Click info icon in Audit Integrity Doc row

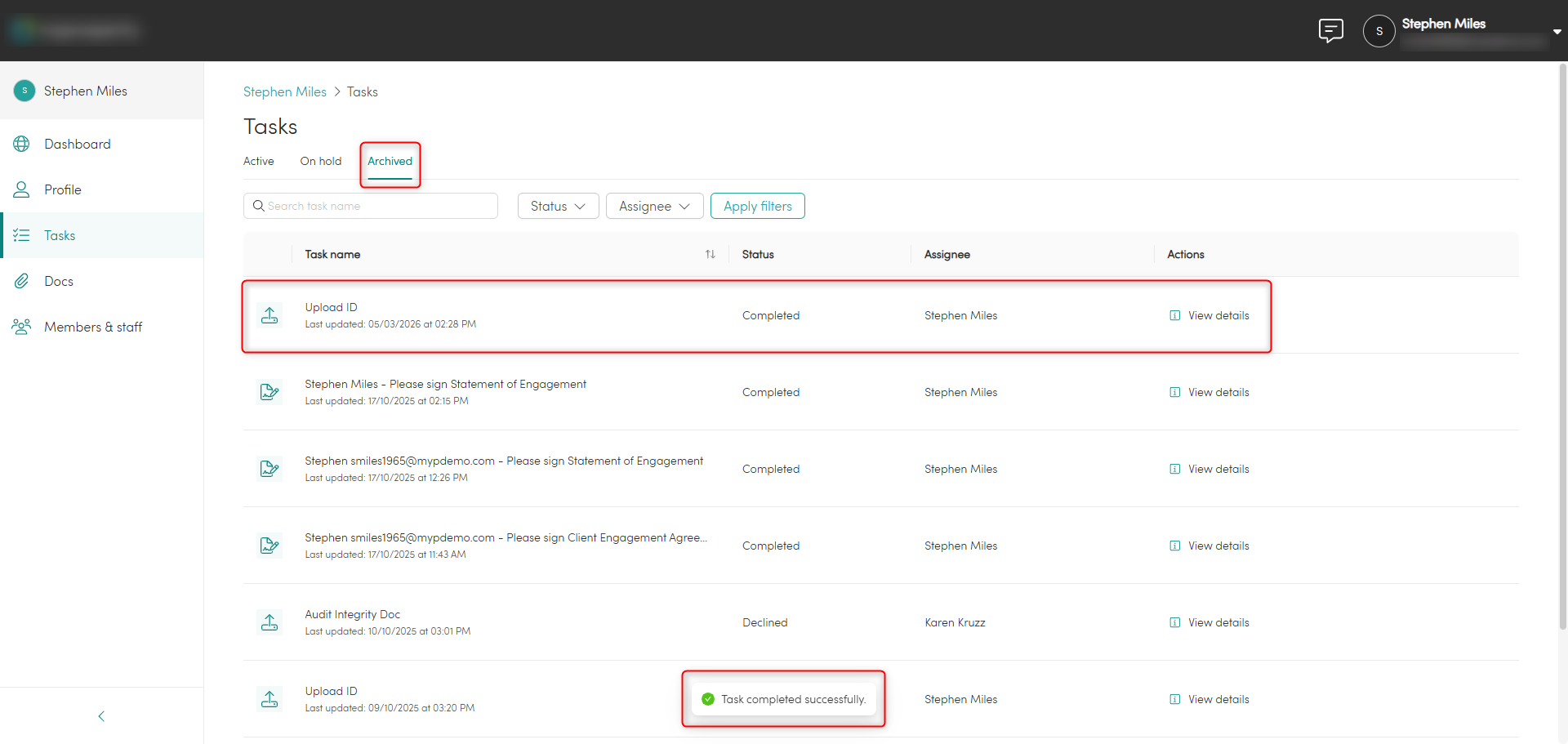click(x=1174, y=622)
